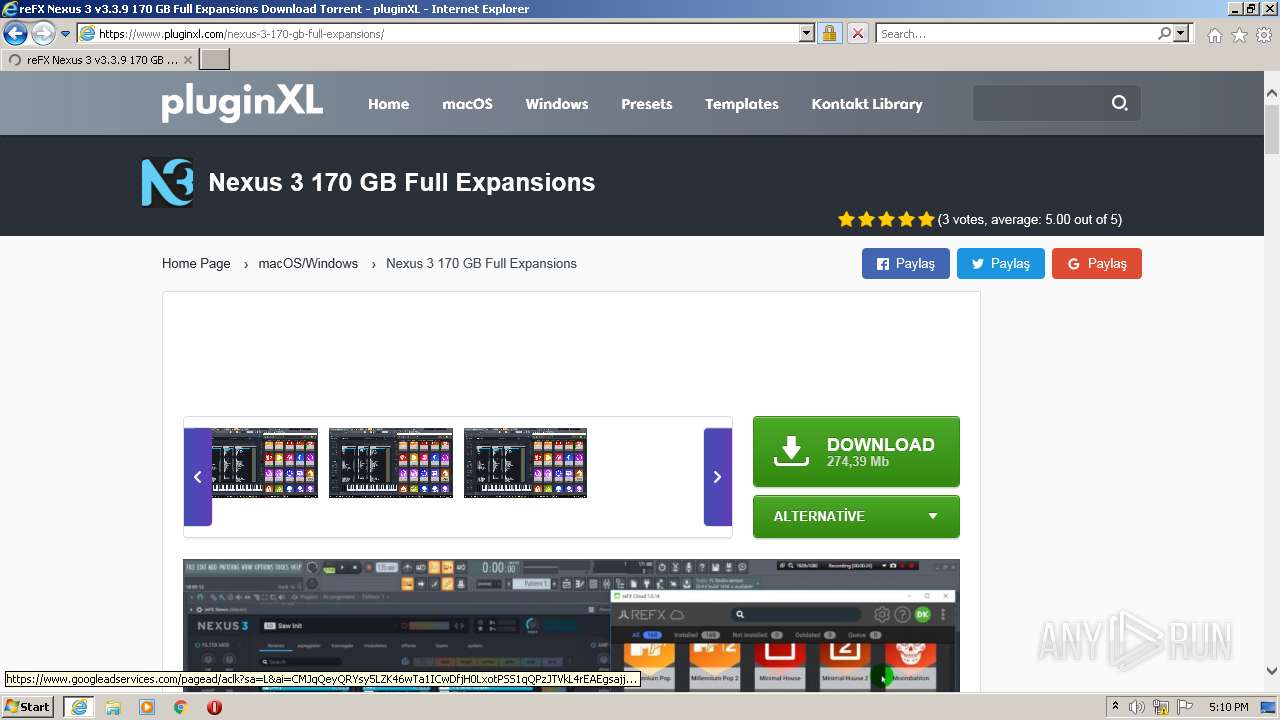Open the red Opera taskbar icon
Viewport: 1280px width, 720px height.
click(214, 707)
